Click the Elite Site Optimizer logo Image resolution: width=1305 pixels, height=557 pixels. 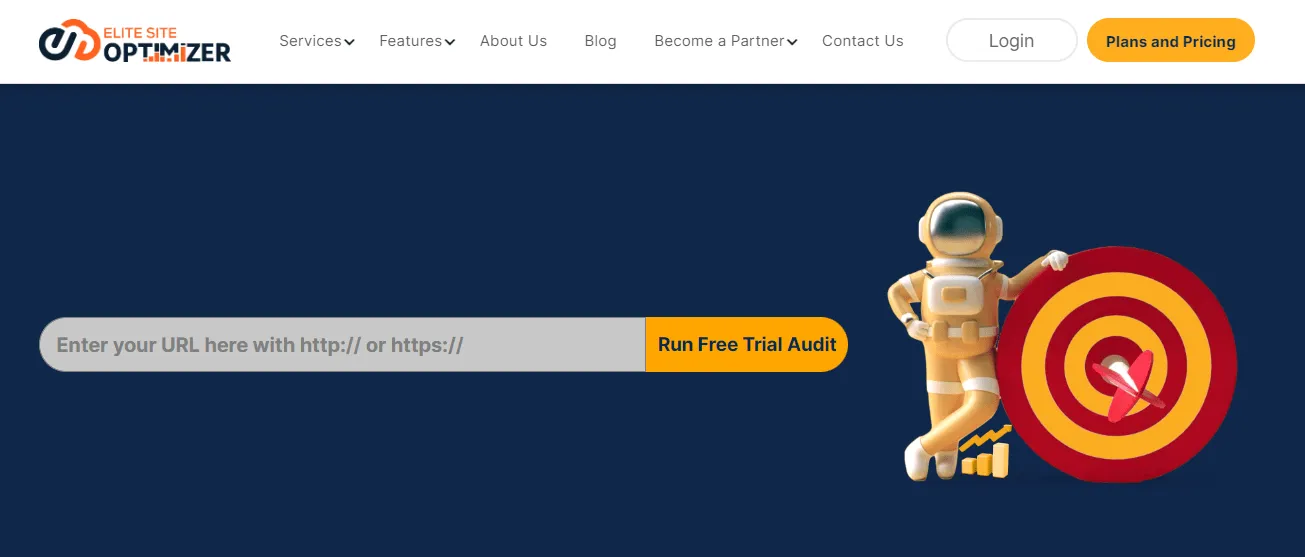[x=135, y=41]
